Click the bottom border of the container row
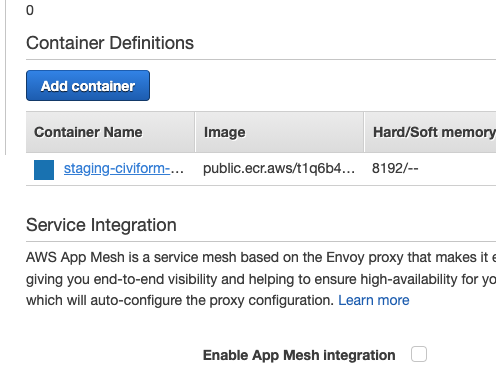 [x=261, y=185]
